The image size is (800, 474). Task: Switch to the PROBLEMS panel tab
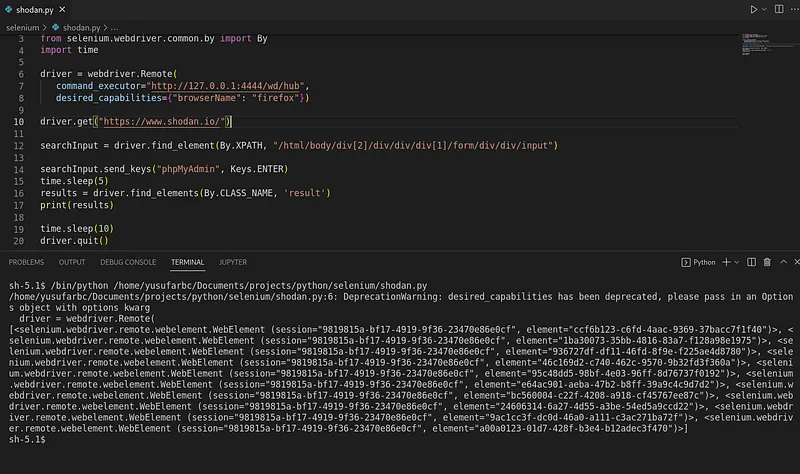(26, 262)
